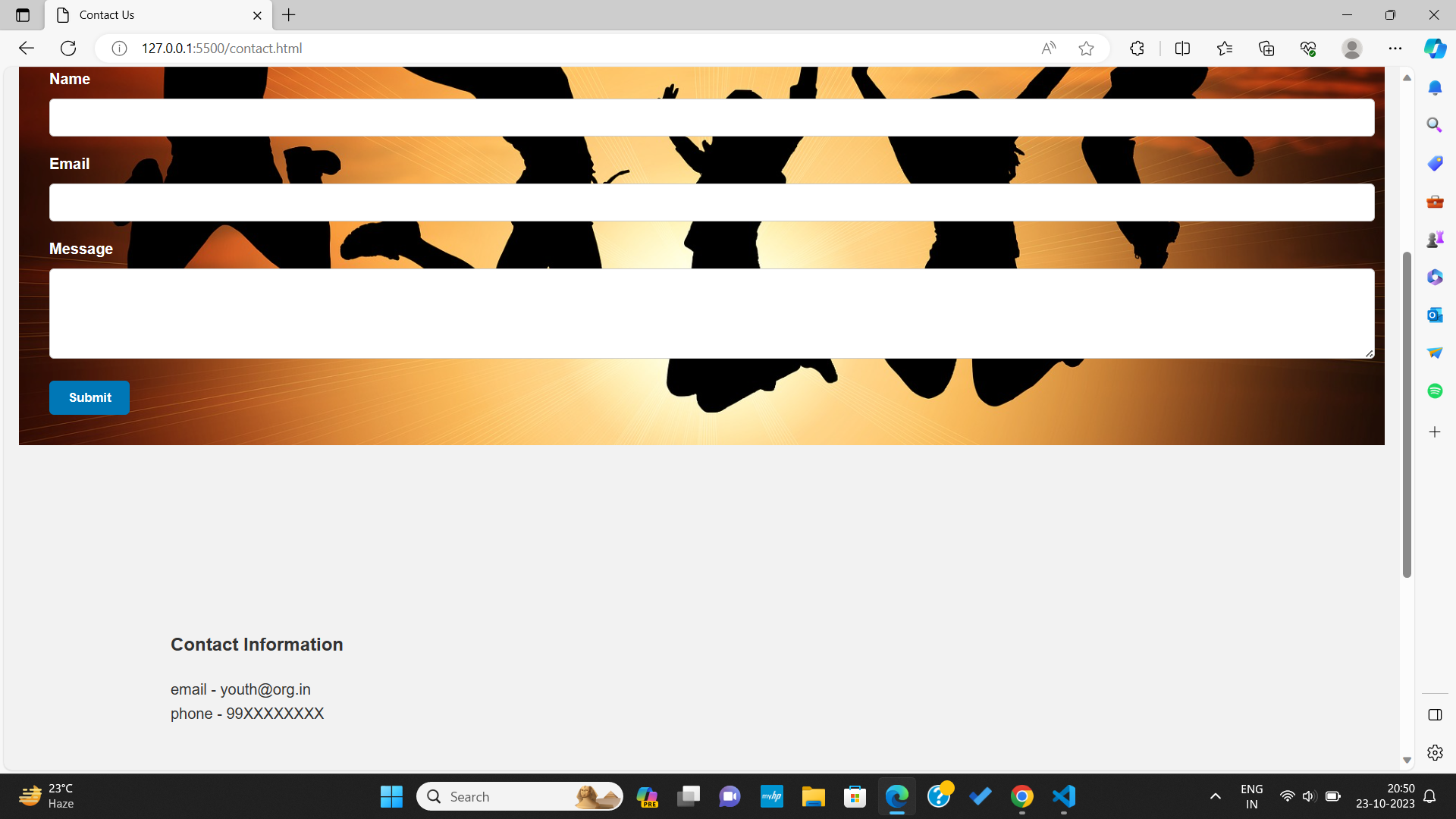1456x819 pixels.
Task: Open sidebar search magnifier icon
Action: pyautogui.click(x=1435, y=124)
